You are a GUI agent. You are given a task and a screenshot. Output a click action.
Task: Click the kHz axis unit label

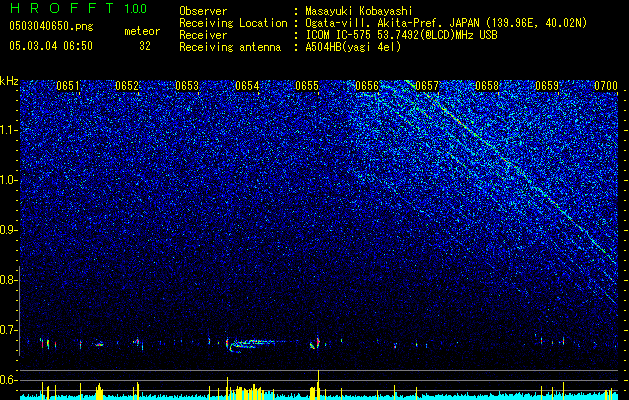[x=9, y=81]
